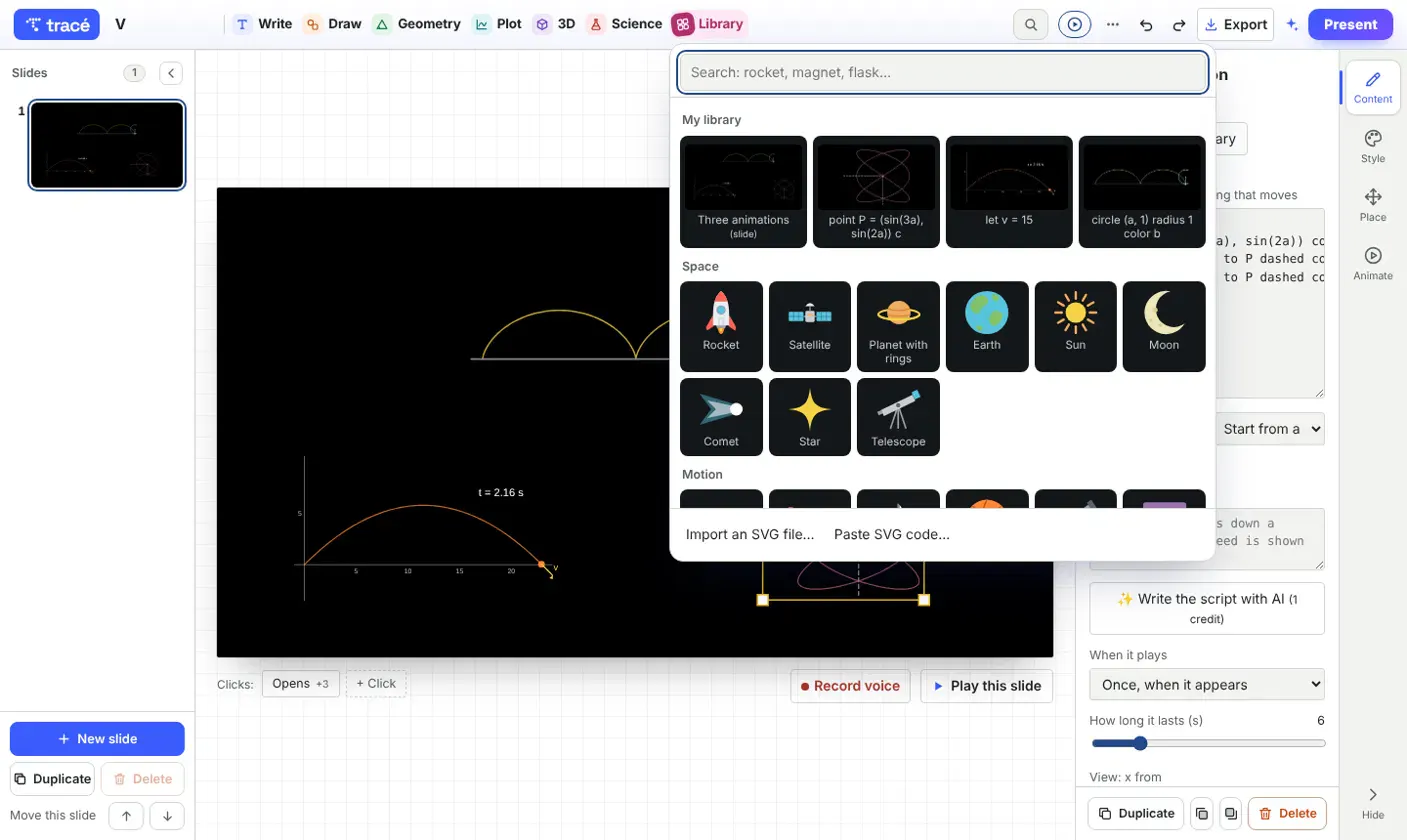Open the 'Start from a' dropdown
The height and width of the screenshot is (840, 1407).
(x=1269, y=429)
